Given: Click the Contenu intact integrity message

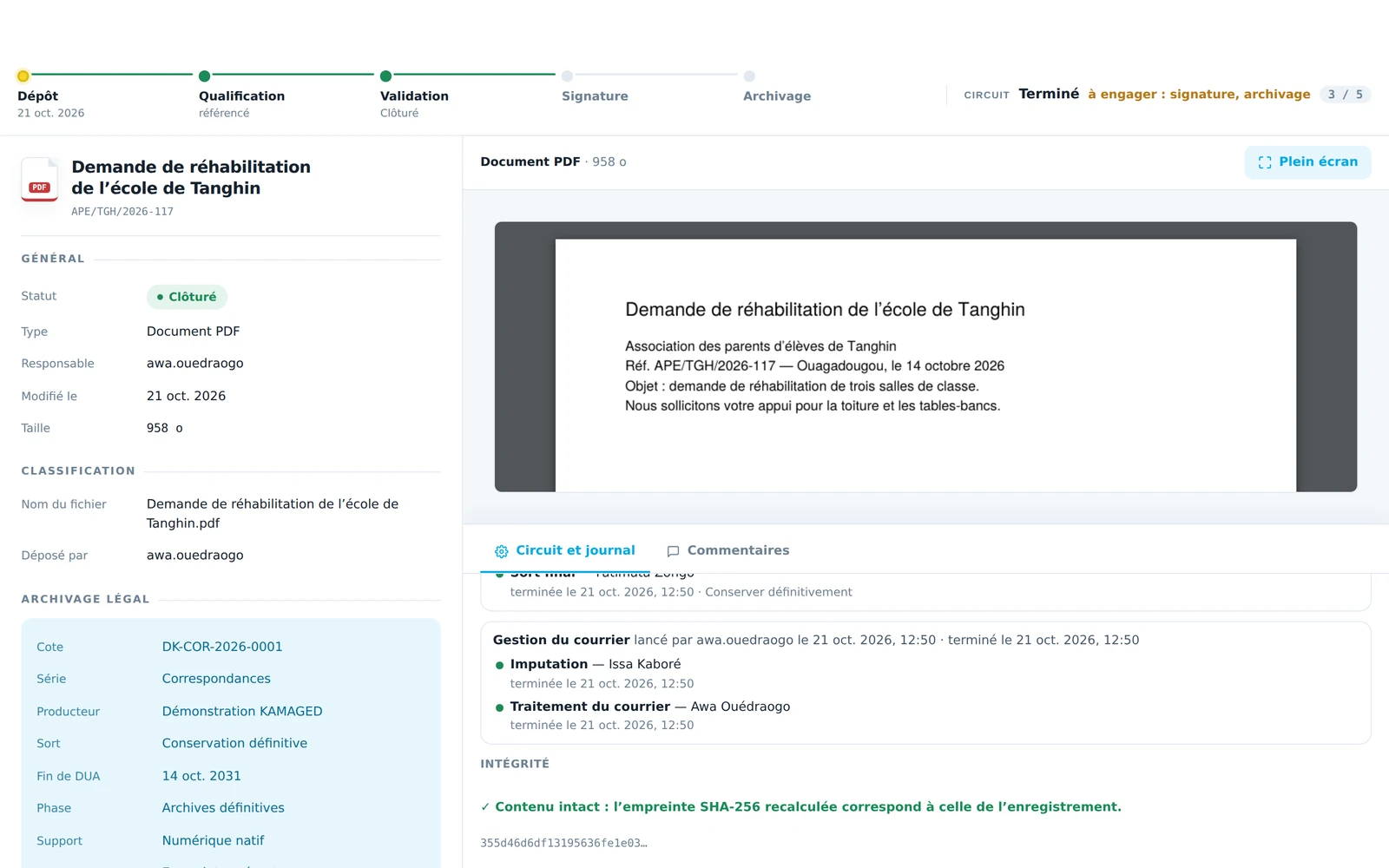Looking at the screenshot, I should pyautogui.click(x=800, y=807).
